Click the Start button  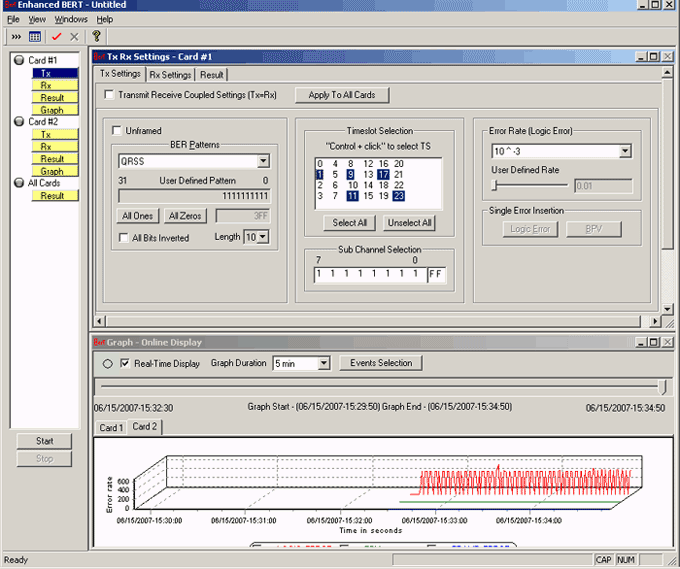tap(44, 441)
